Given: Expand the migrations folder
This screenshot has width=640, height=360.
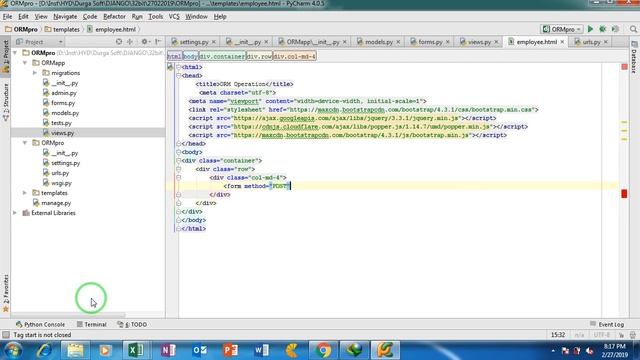Looking at the screenshot, I should coord(35,73).
